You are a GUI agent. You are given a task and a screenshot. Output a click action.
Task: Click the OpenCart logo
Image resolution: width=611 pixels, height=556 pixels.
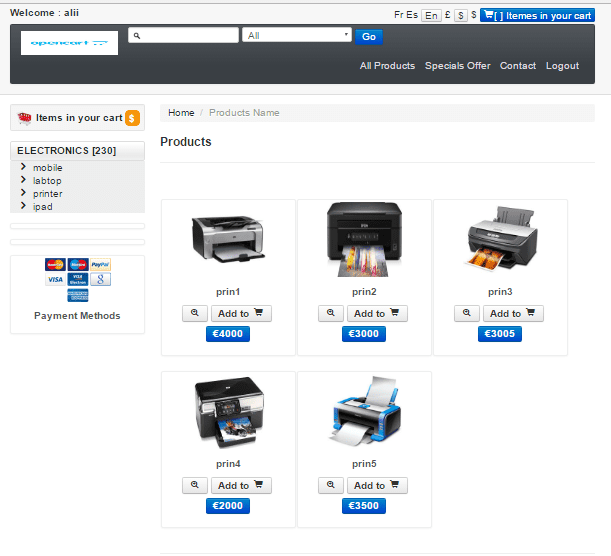pyautogui.click(x=69, y=43)
